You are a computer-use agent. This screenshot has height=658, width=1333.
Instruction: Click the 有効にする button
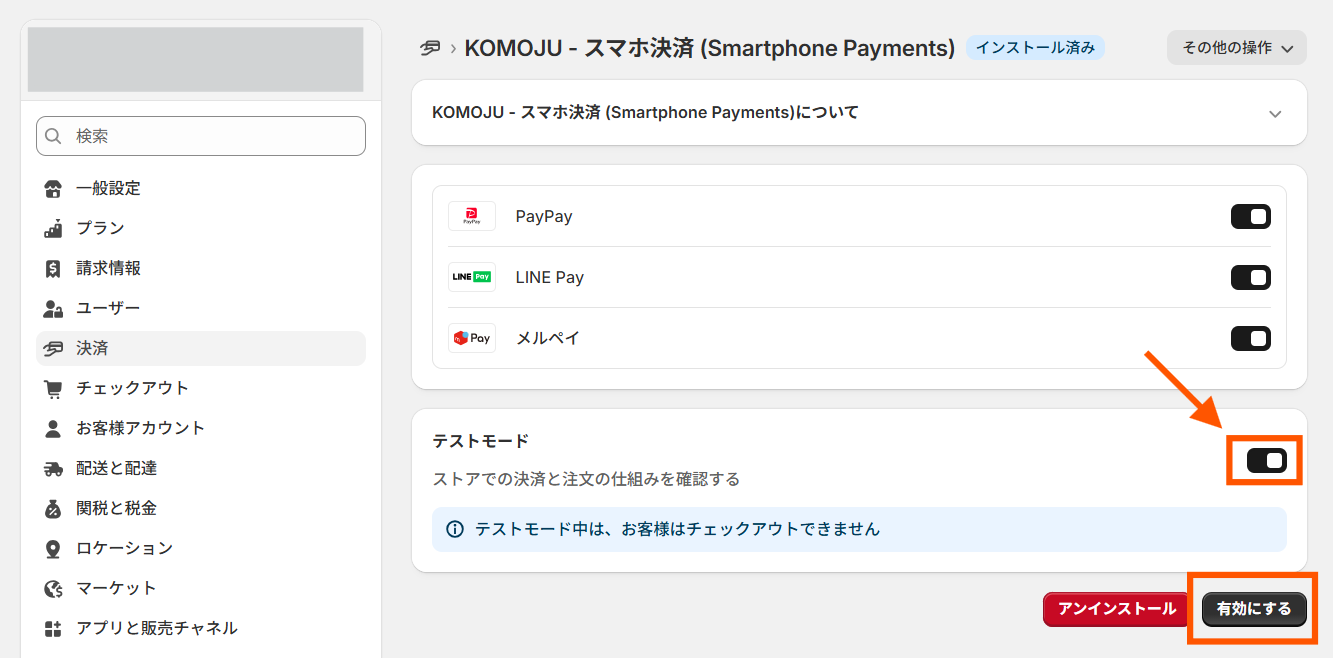tap(1254, 609)
